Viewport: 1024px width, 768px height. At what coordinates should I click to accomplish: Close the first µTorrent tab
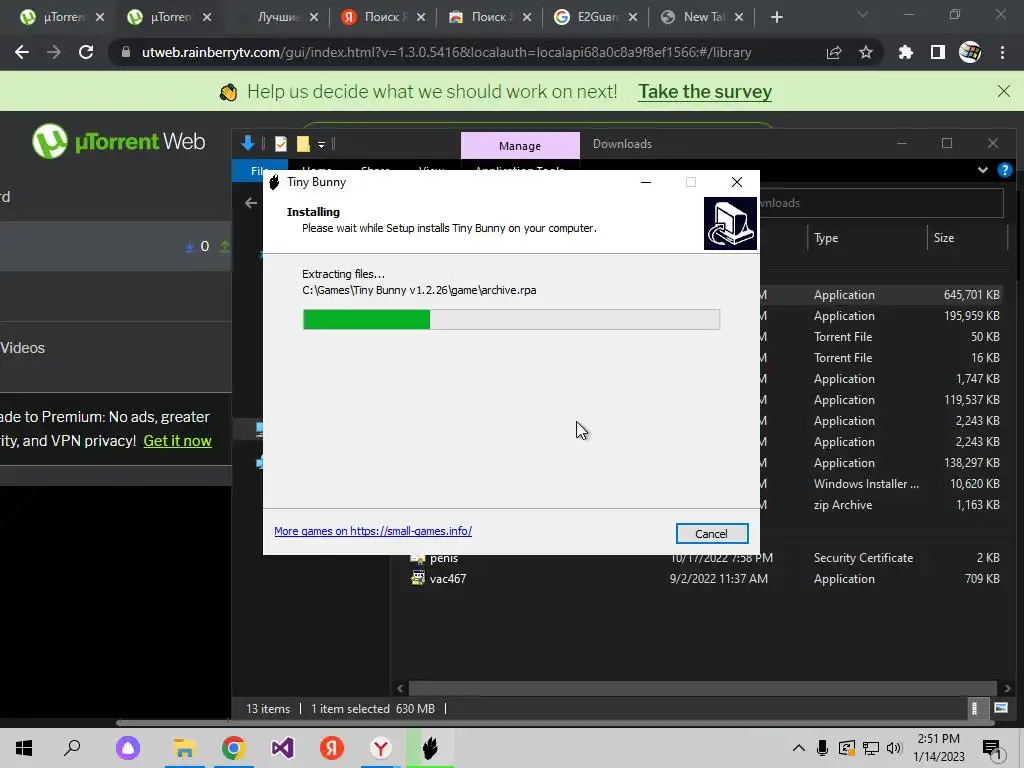[x=100, y=18]
